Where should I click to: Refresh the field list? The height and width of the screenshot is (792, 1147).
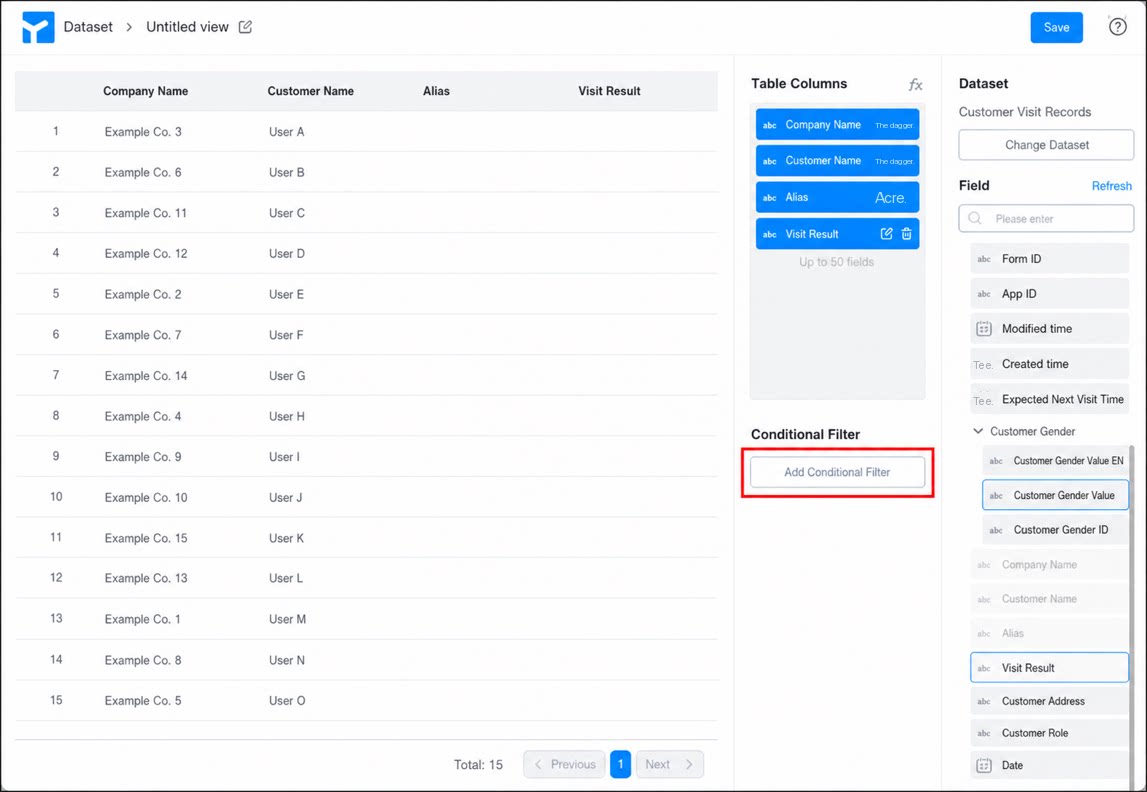(x=1111, y=186)
